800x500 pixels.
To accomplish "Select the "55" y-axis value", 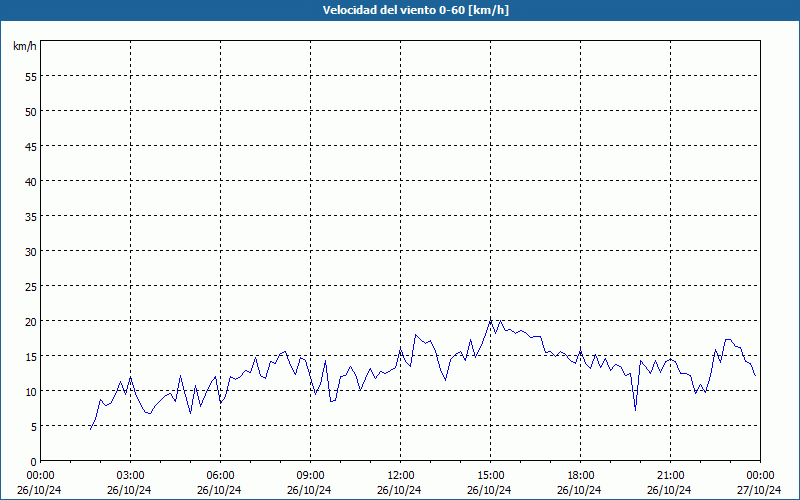I will coord(31,77).
